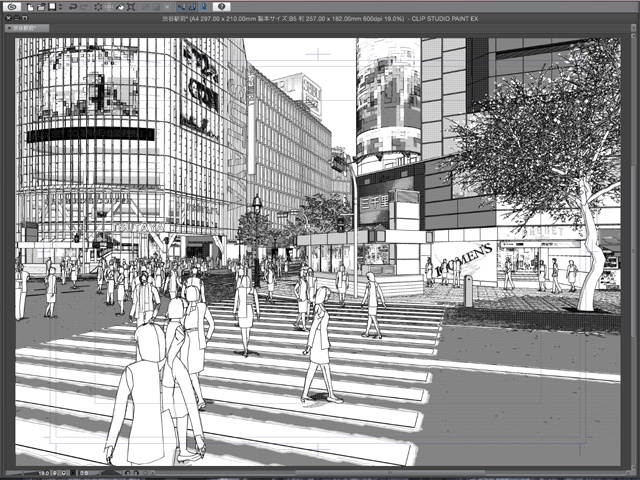The height and width of the screenshot is (480, 640).
Task: Undo the last action
Action: point(73,7)
